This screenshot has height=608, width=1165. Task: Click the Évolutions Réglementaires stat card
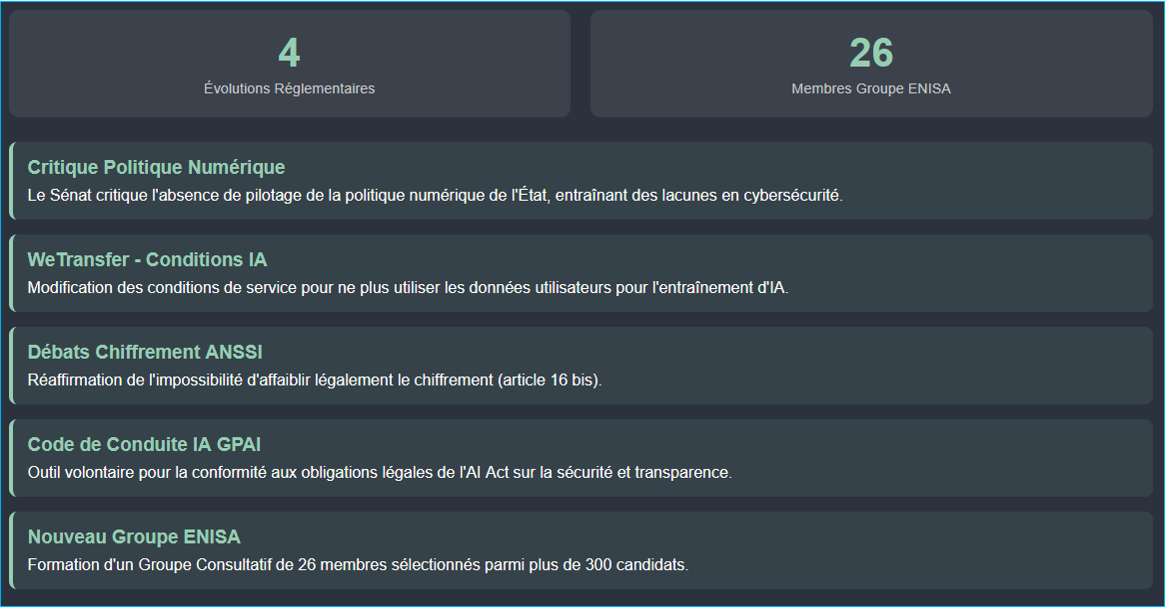(289, 63)
